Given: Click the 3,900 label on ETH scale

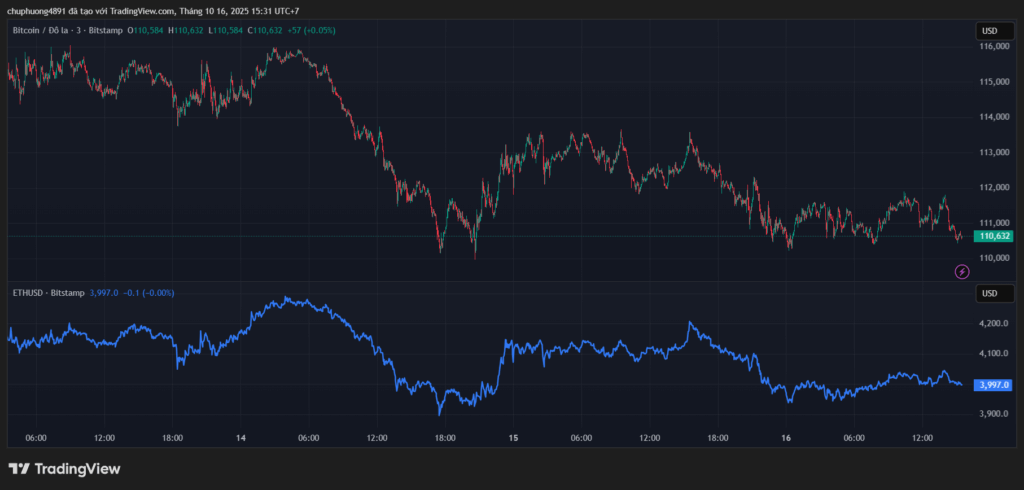Looking at the screenshot, I should tap(993, 414).
